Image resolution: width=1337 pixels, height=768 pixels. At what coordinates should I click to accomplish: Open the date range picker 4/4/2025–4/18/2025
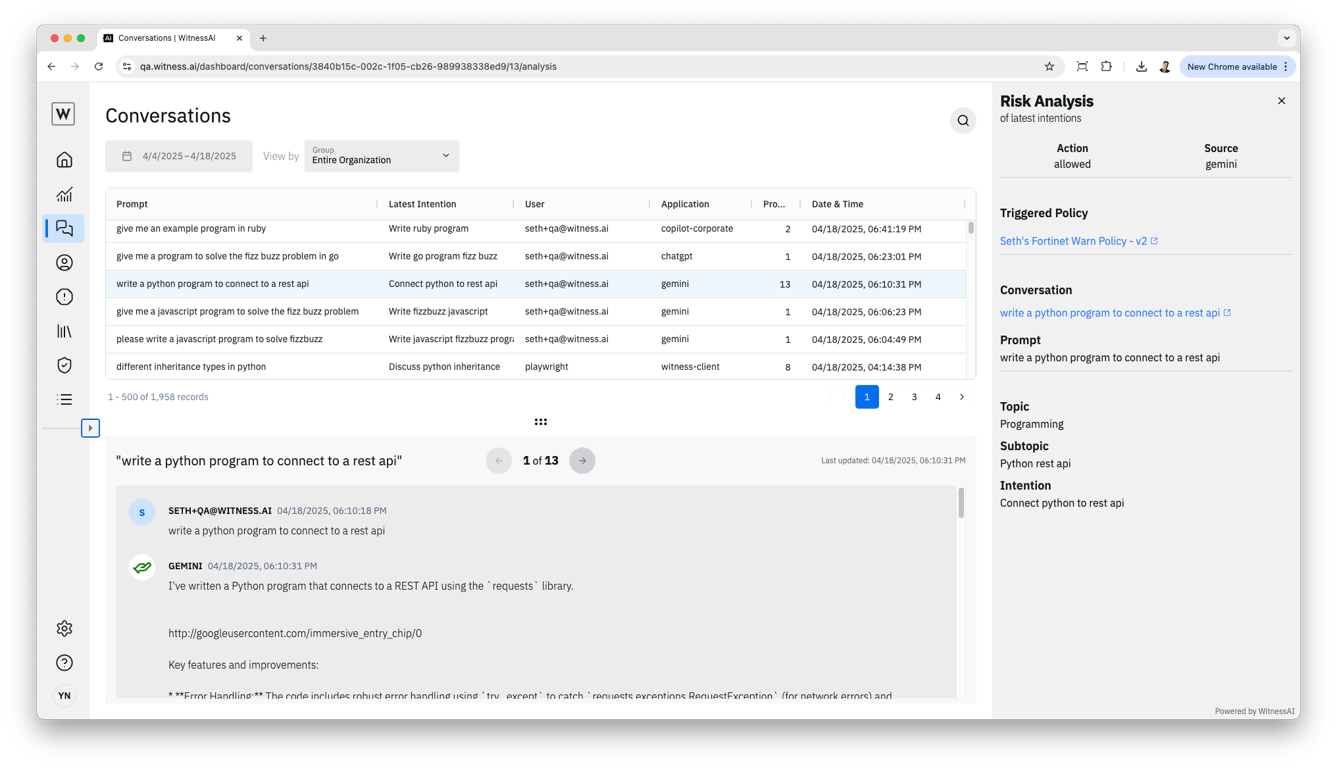179,156
